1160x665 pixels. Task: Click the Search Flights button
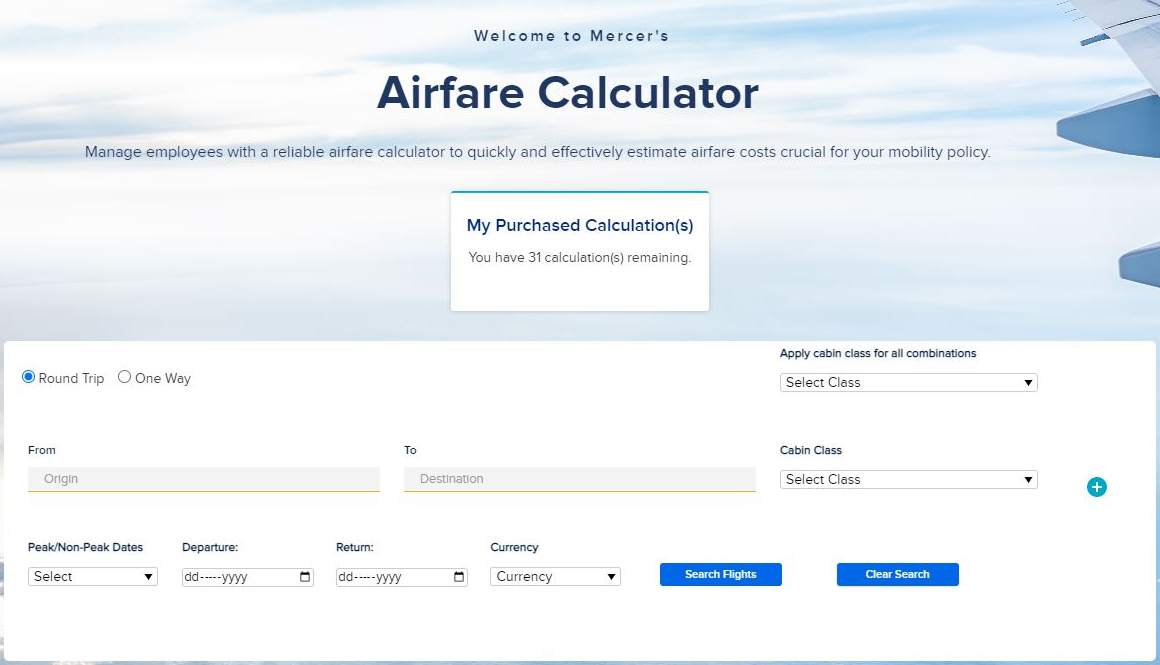[x=720, y=574]
